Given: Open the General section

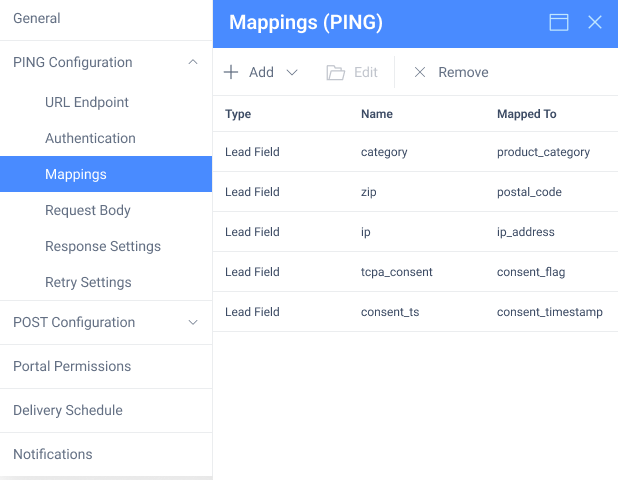Looking at the screenshot, I should (x=106, y=19).
